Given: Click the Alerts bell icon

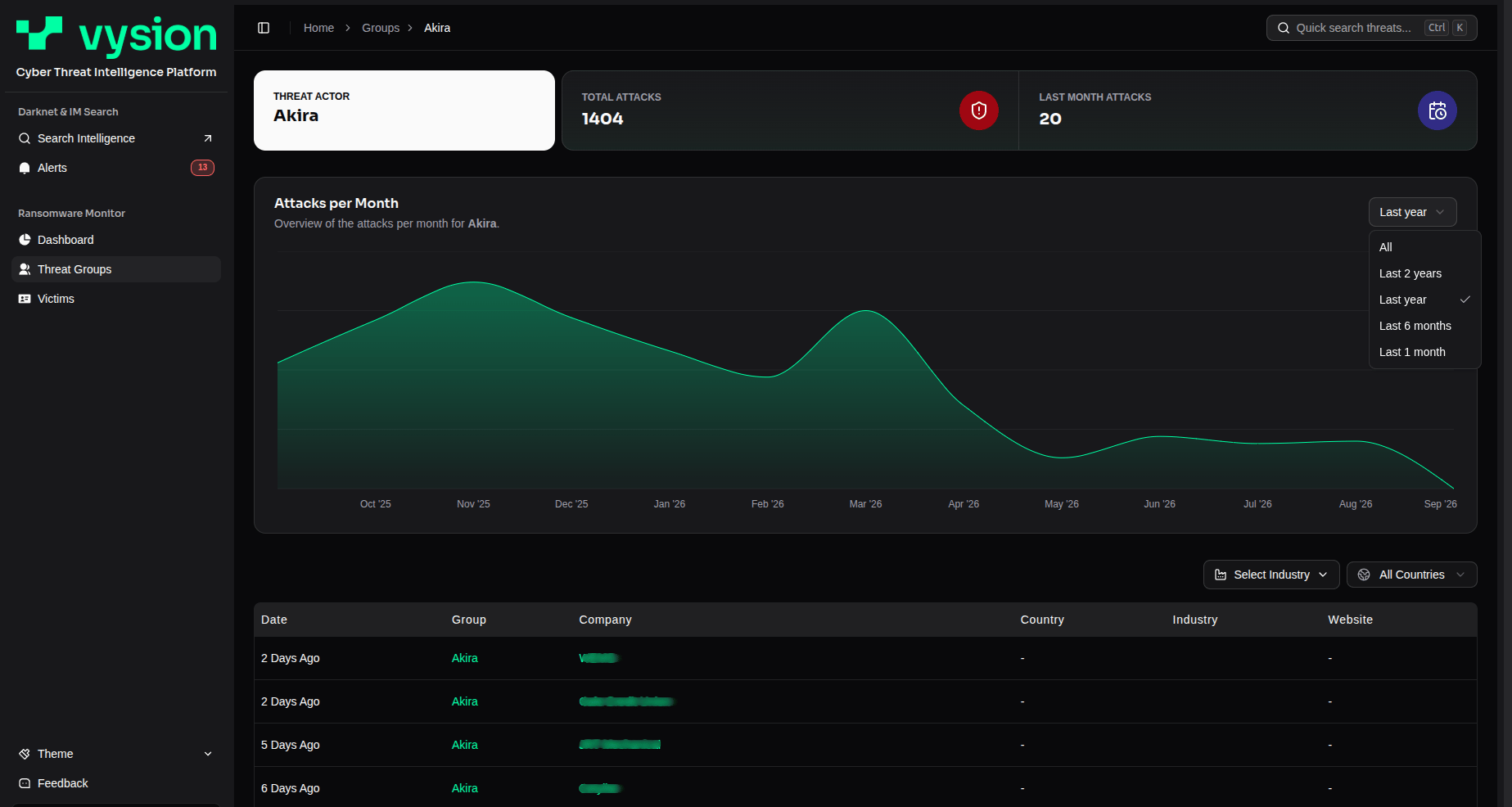Looking at the screenshot, I should 25,168.
